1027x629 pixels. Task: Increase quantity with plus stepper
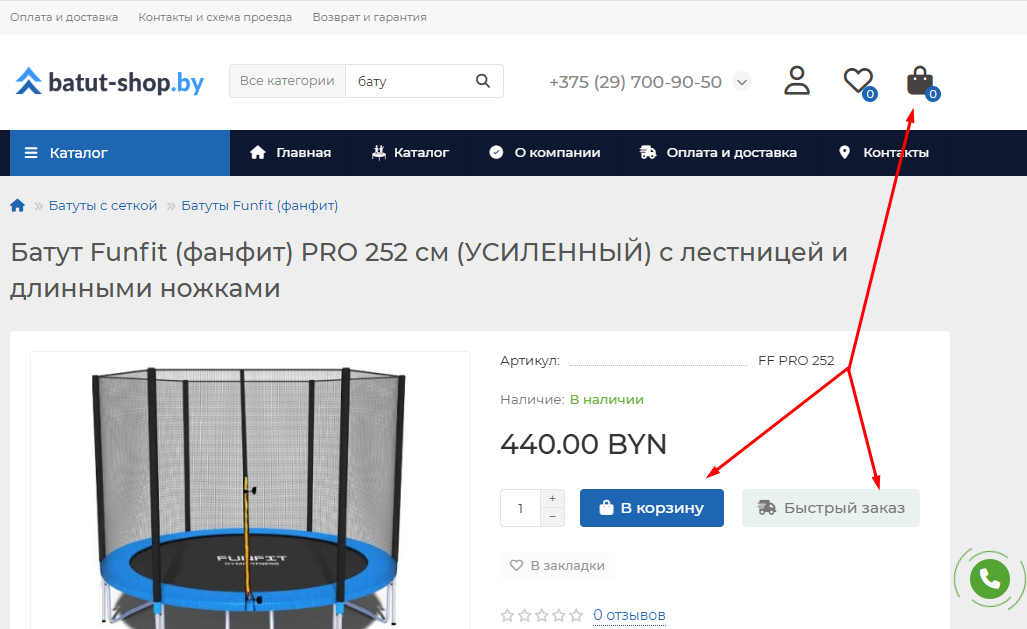coord(552,499)
